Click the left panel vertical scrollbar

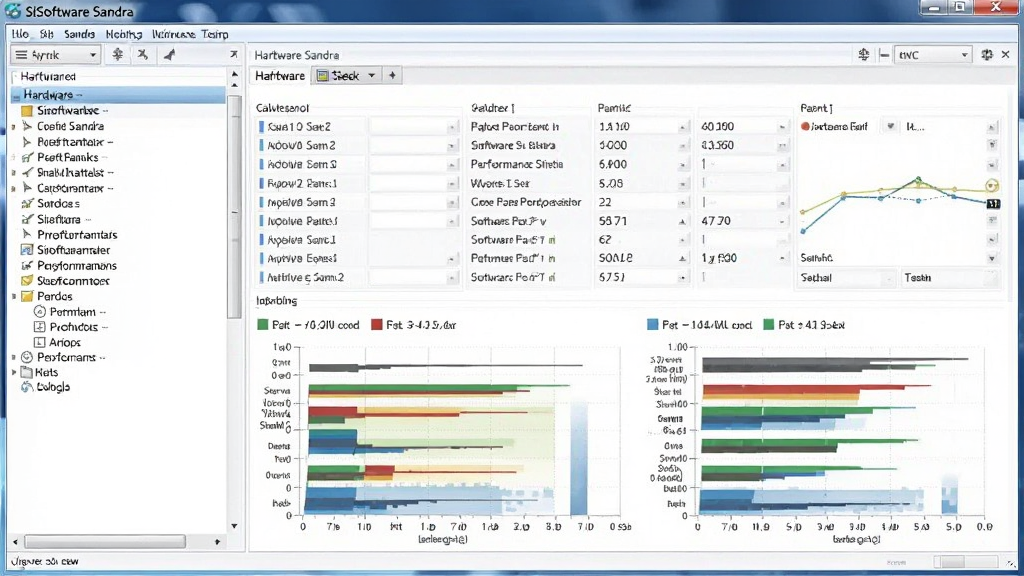click(234, 208)
